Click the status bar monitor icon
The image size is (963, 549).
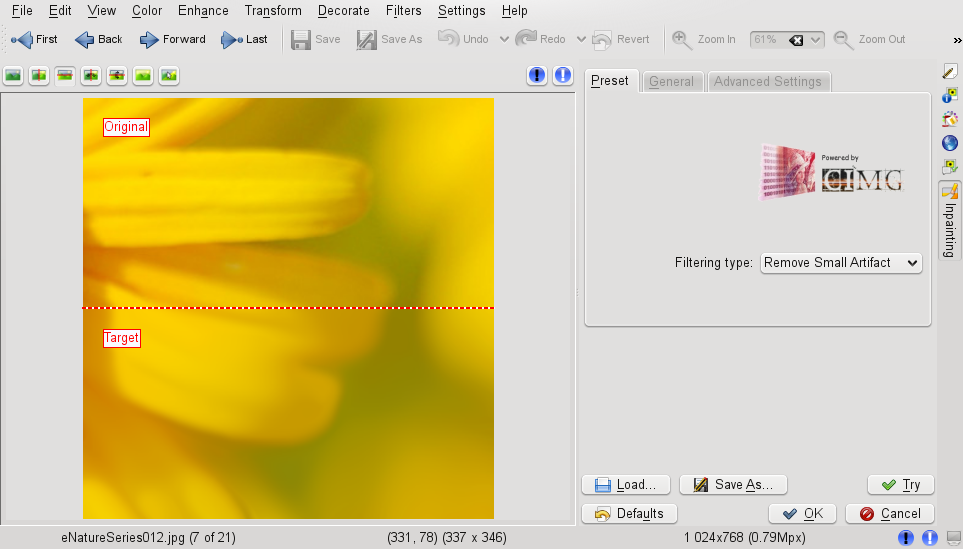click(x=954, y=539)
